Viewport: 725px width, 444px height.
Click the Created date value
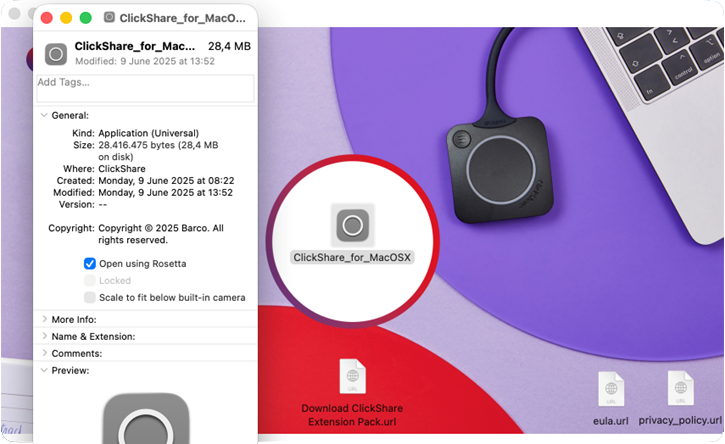166,181
